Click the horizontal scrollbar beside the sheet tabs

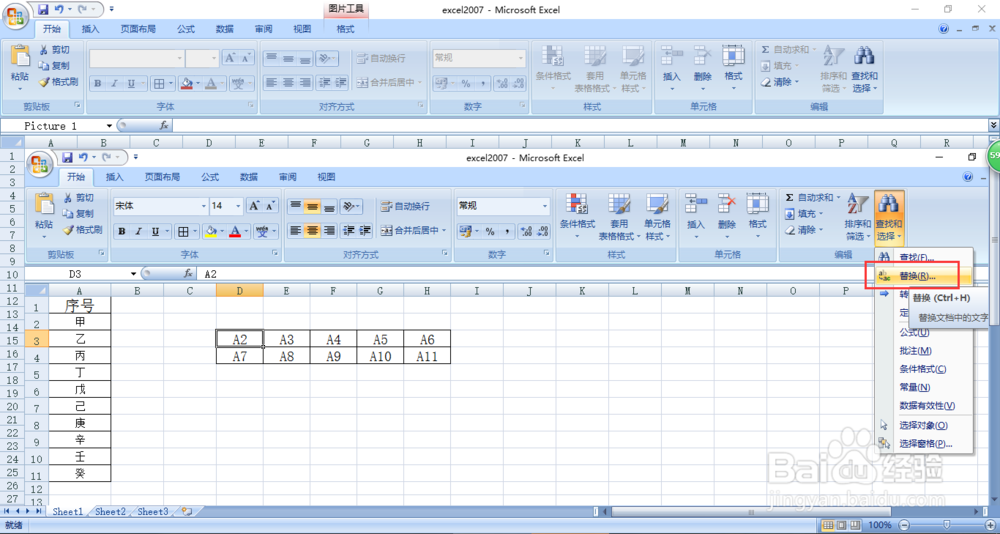[751, 512]
